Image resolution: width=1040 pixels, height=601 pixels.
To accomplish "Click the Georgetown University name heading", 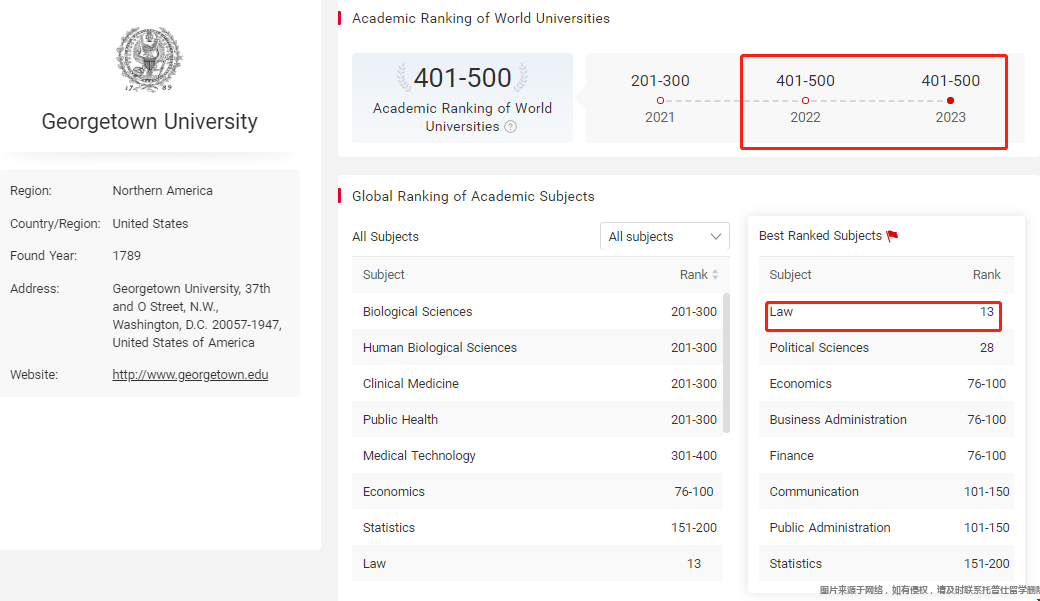I will click(x=150, y=121).
